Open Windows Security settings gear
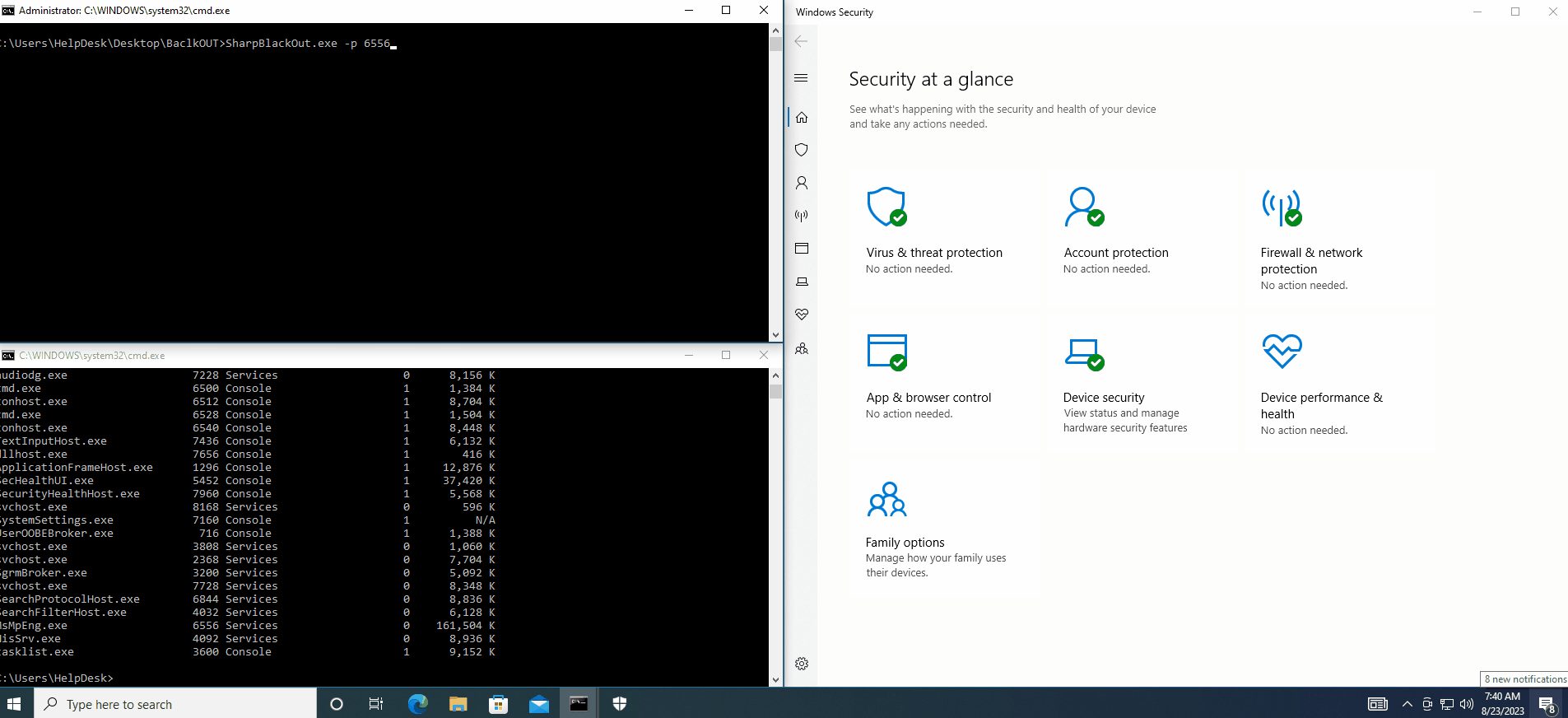 click(x=802, y=664)
